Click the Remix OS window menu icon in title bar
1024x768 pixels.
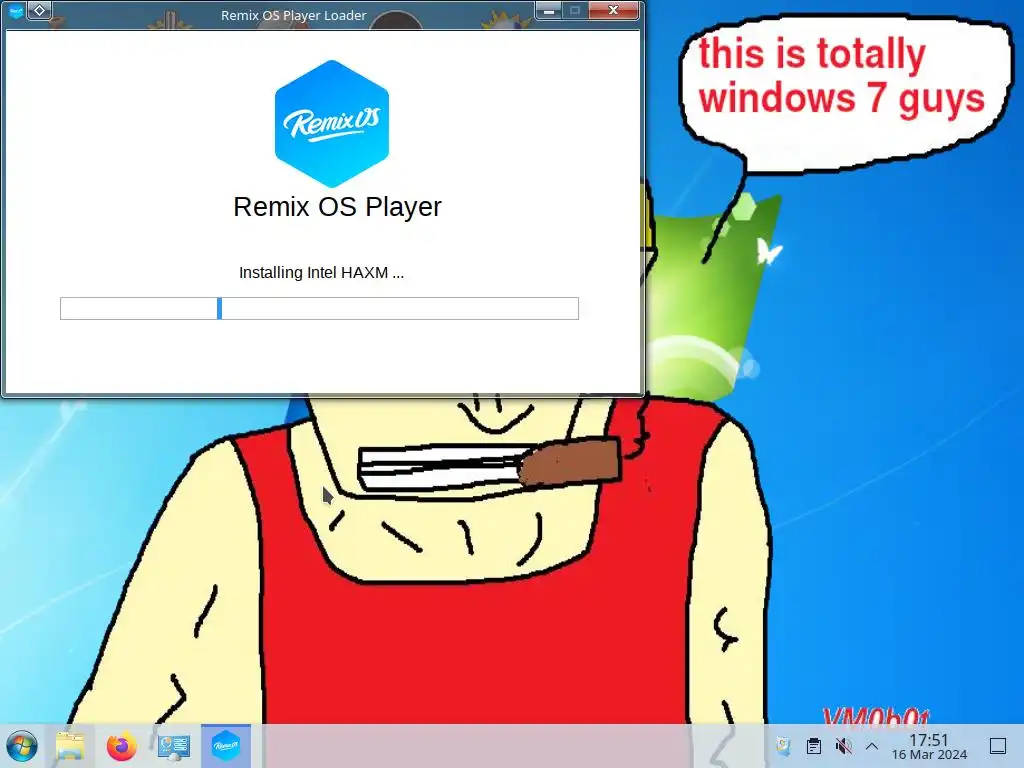pyautogui.click(x=15, y=11)
